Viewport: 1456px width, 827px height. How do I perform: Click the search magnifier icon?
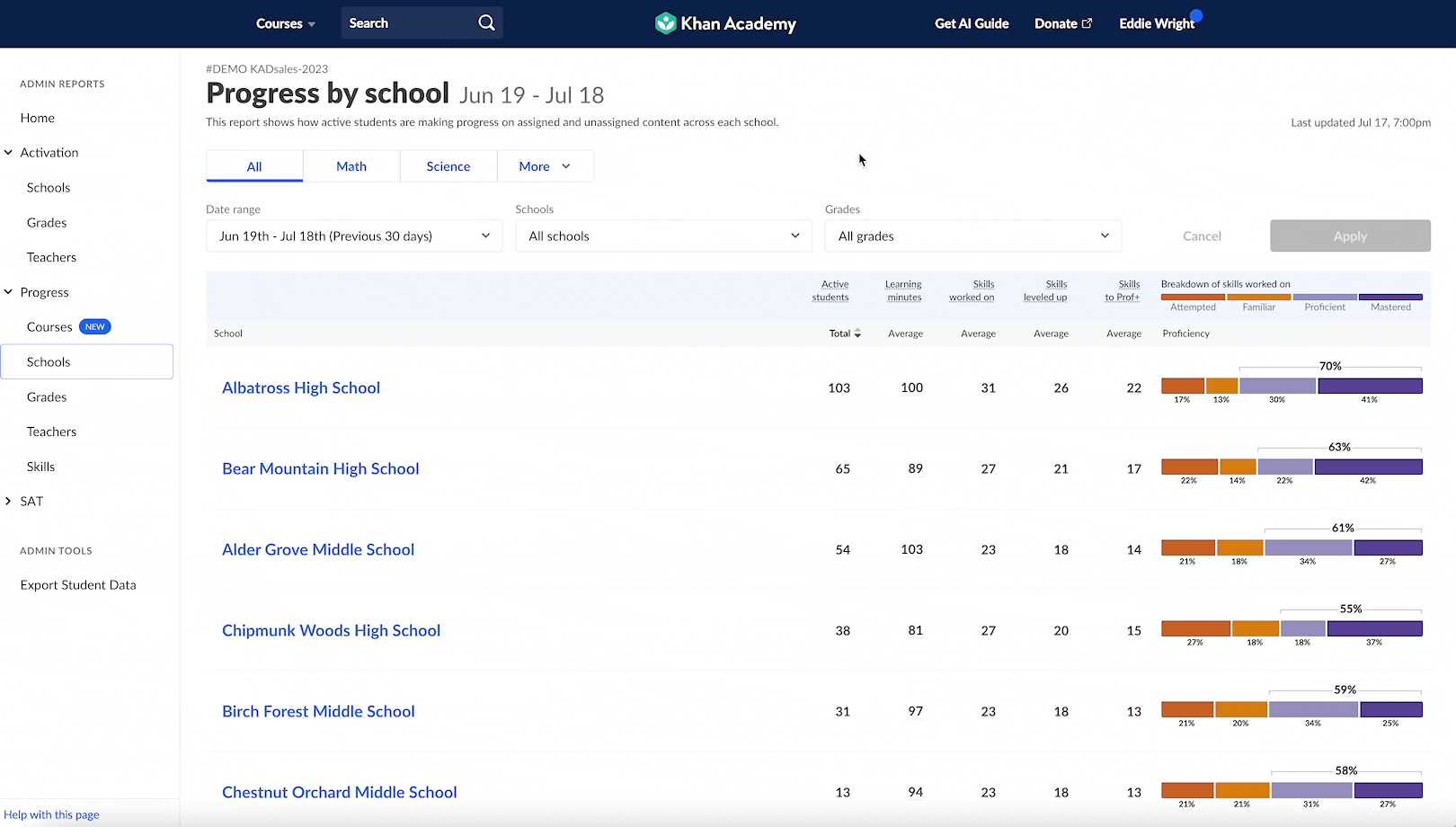click(x=486, y=23)
